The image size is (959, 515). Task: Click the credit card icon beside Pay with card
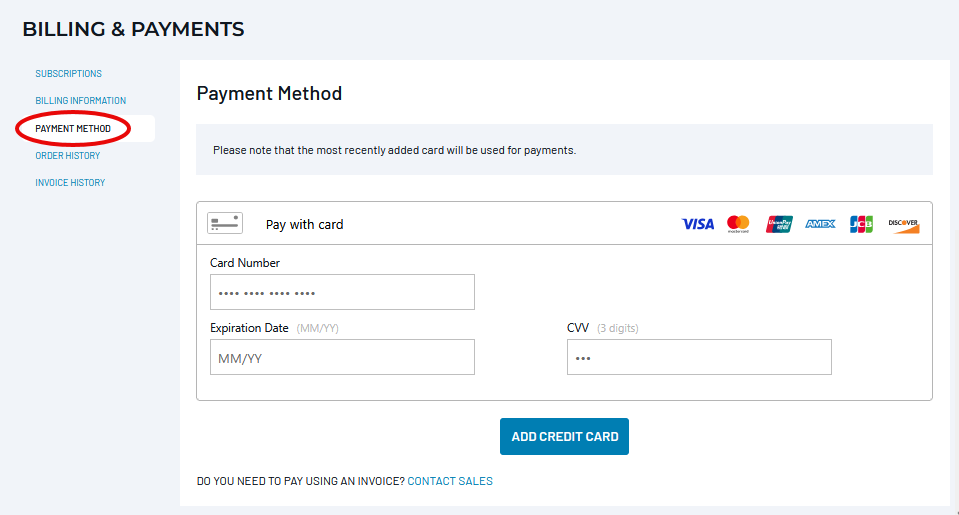coord(224,223)
